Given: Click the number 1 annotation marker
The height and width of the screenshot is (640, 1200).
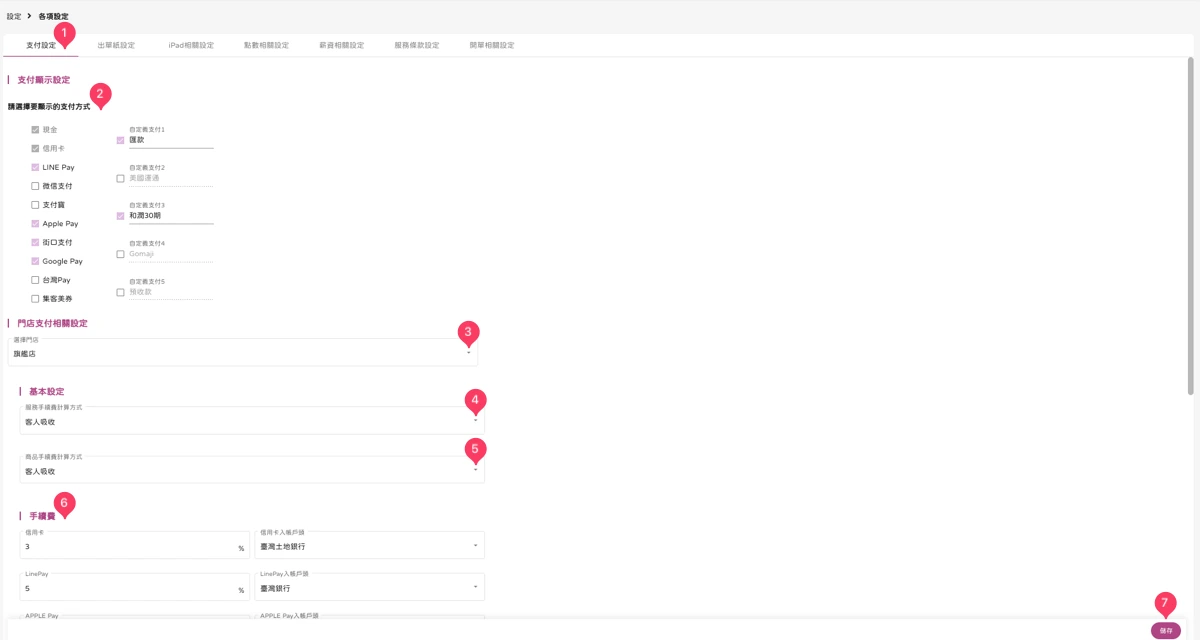Looking at the screenshot, I should 64,33.
